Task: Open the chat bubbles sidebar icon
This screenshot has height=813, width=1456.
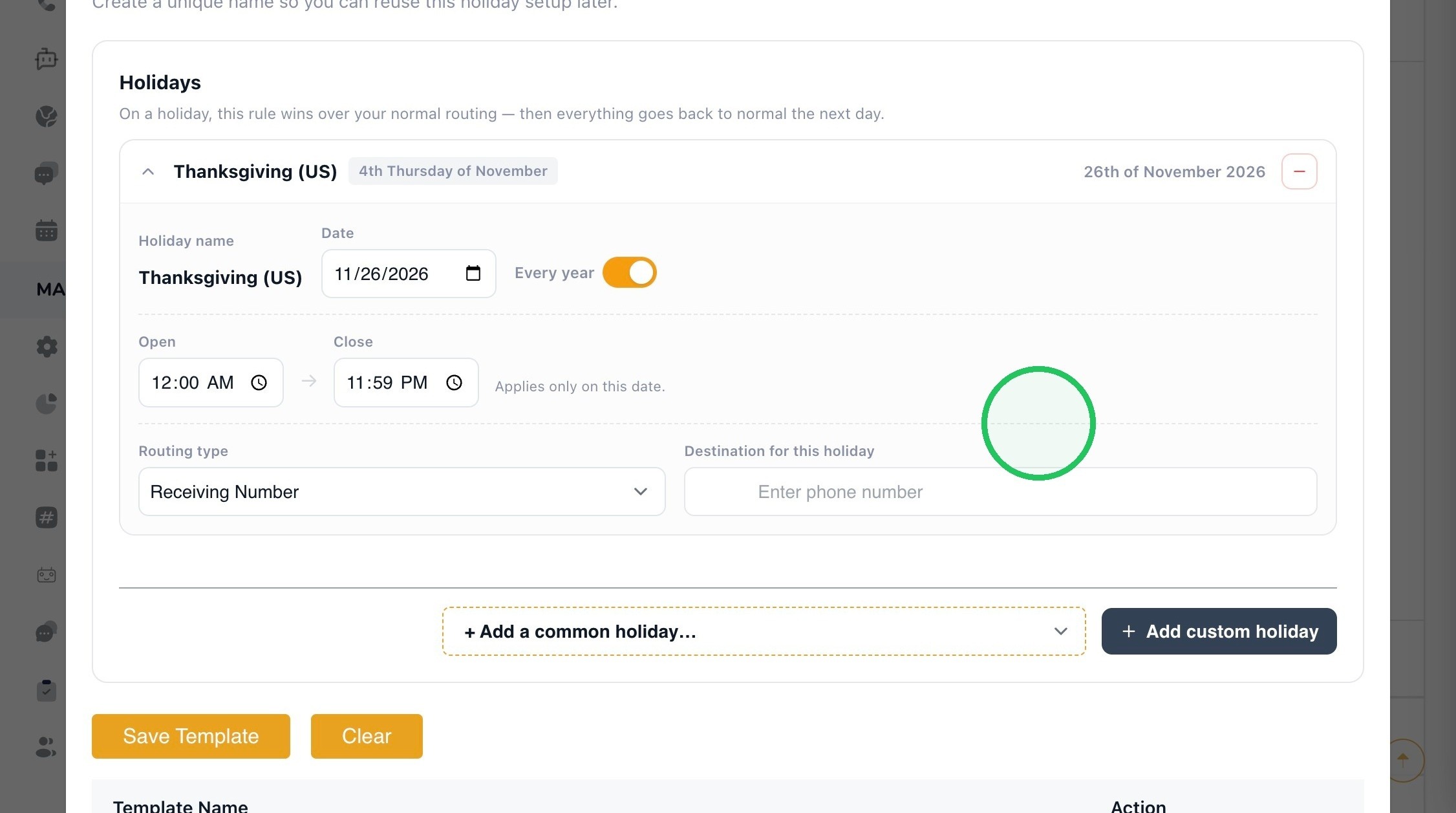Action: (47, 173)
